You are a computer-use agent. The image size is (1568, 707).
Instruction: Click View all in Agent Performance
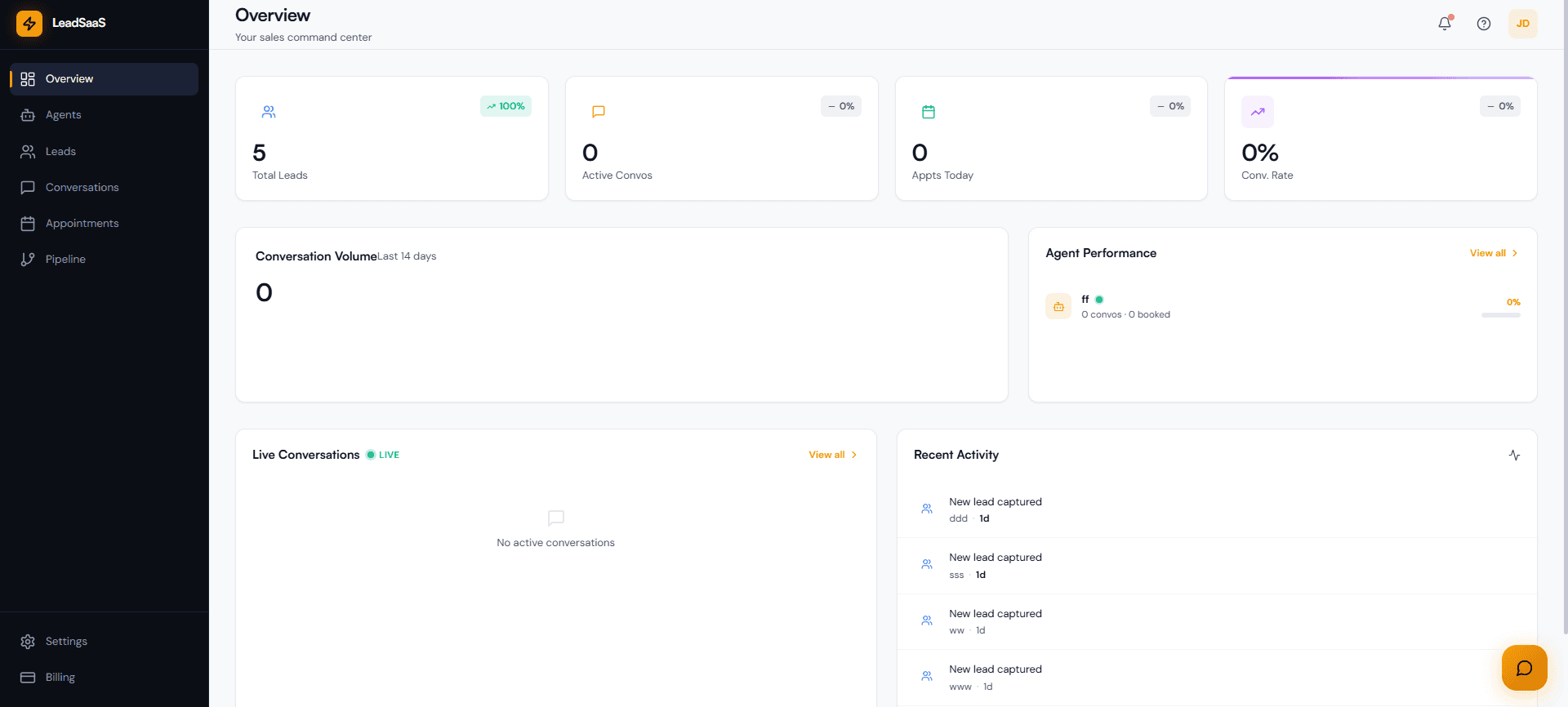tap(1494, 253)
